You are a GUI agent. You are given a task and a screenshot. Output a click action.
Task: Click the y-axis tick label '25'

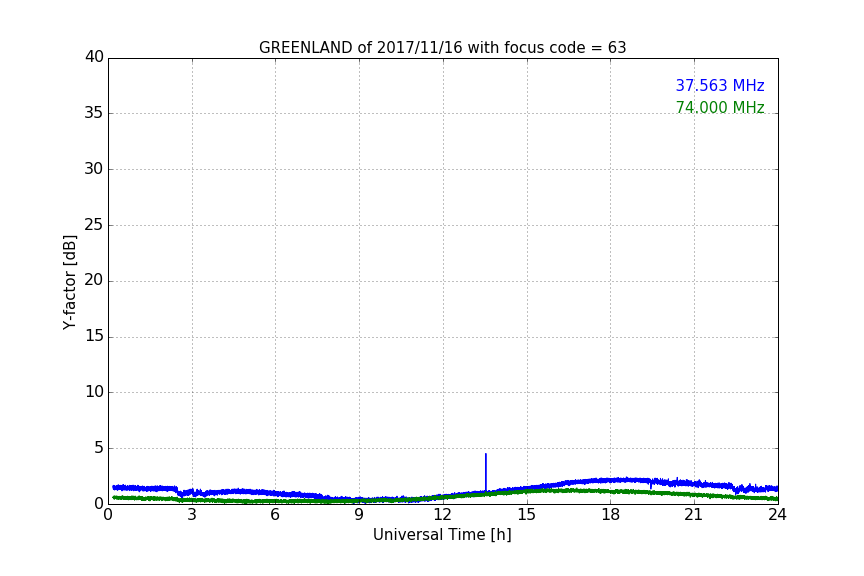point(94,224)
